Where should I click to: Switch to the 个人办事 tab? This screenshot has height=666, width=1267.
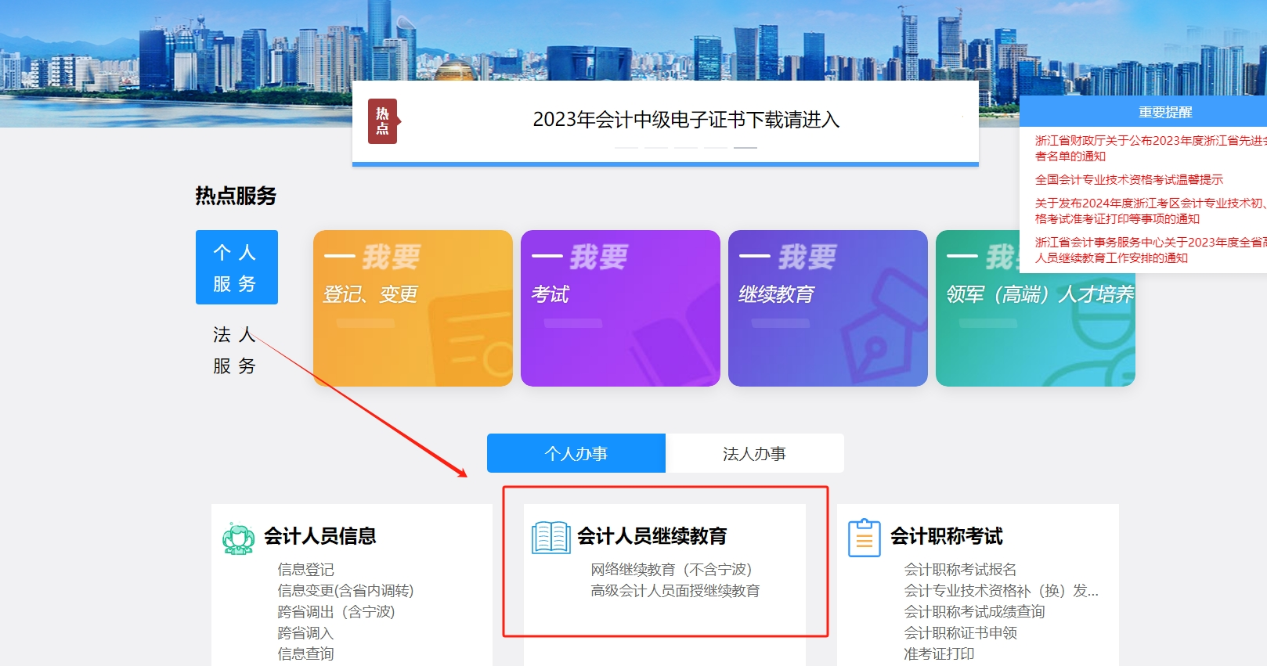pyautogui.click(x=576, y=453)
